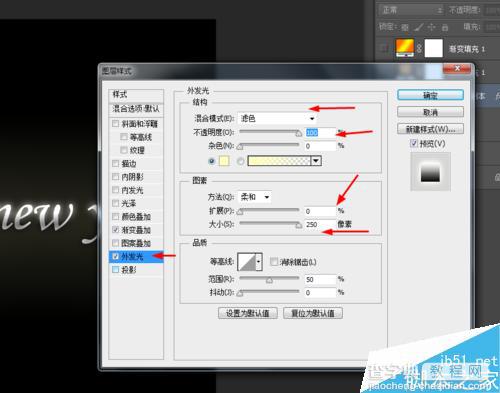Enable the 图案叠加 checkbox
Screen dimensions: 500x393
115,243
